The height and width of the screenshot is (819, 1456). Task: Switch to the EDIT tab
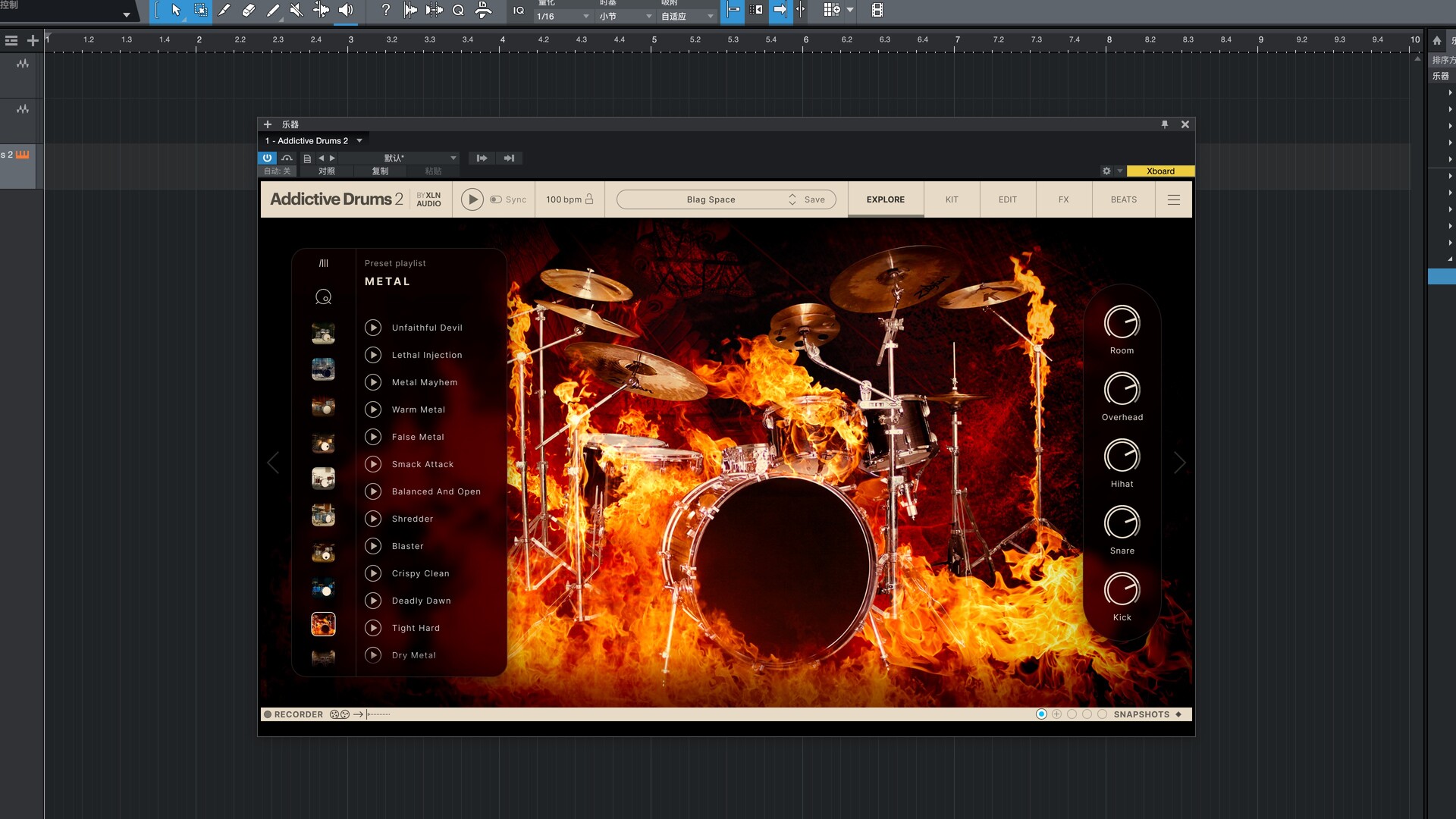pos(1008,199)
